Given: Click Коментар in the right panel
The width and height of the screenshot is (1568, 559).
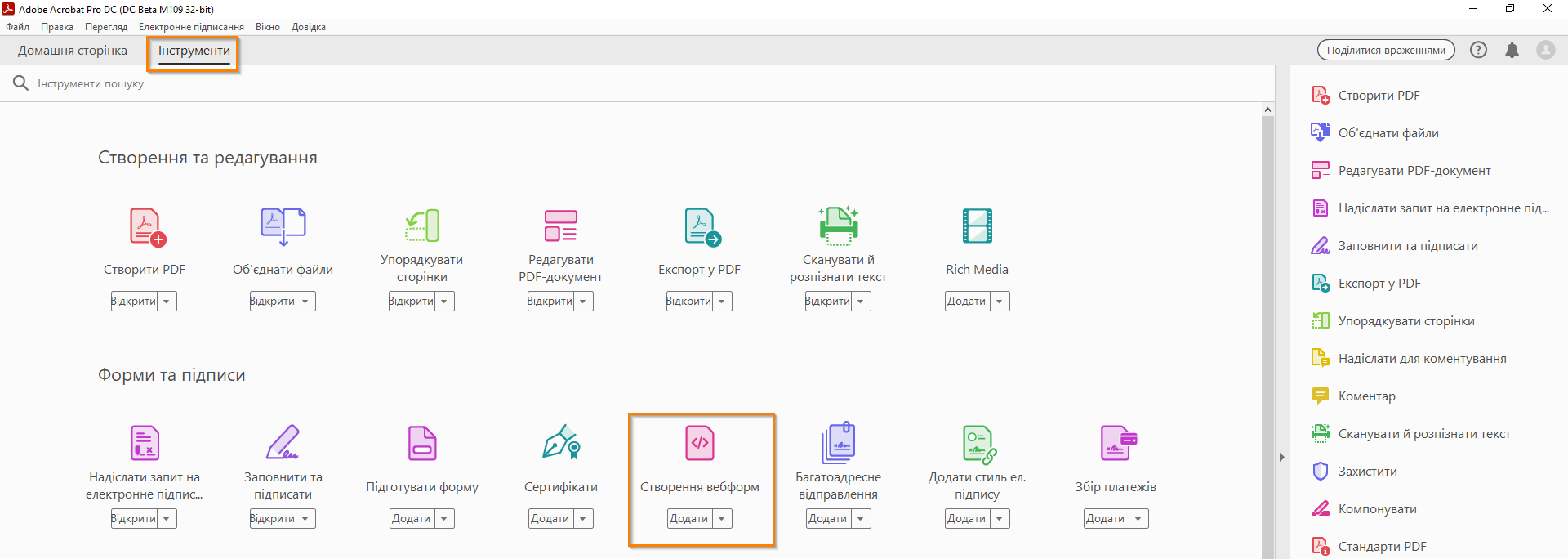Looking at the screenshot, I should [1352, 396].
